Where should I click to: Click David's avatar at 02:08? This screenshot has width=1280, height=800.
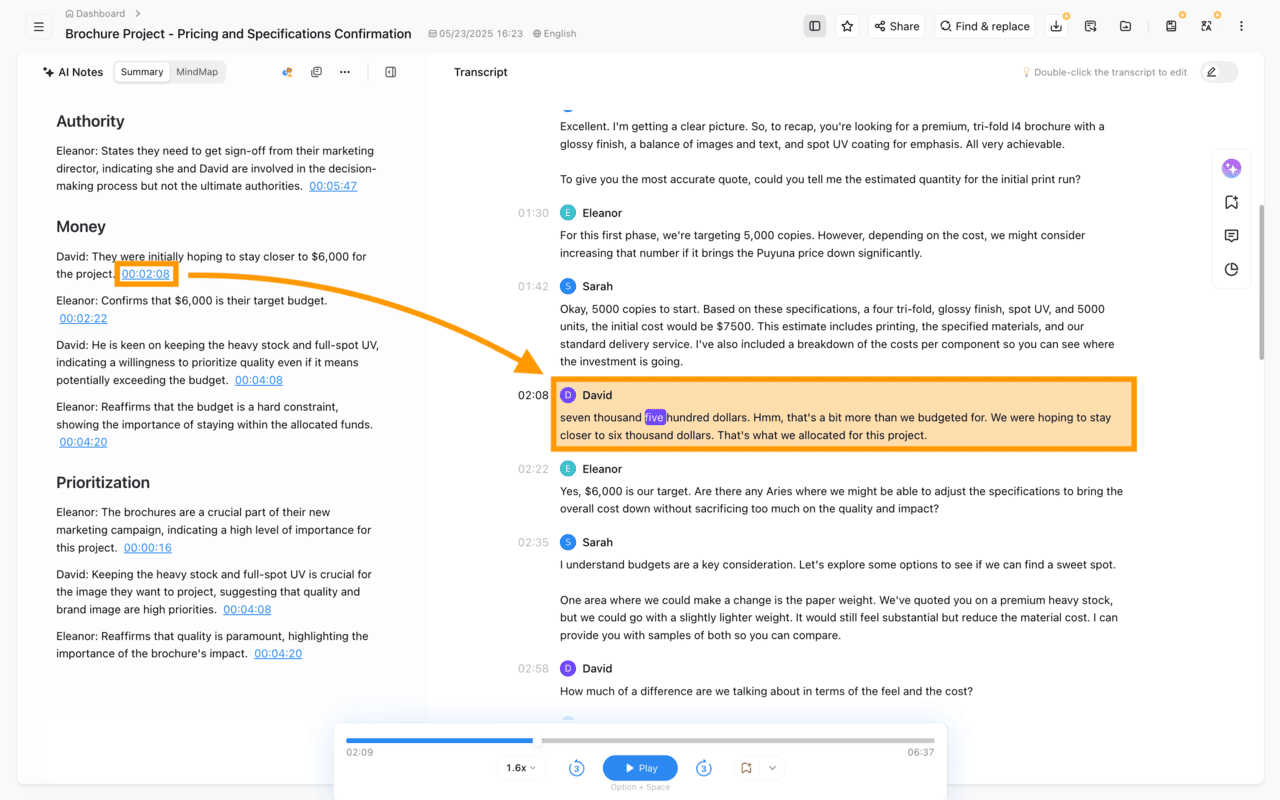(568, 395)
